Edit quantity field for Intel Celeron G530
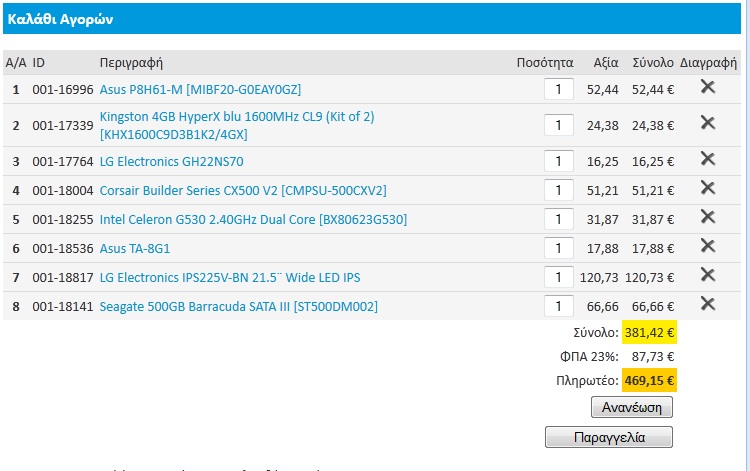 pos(559,219)
